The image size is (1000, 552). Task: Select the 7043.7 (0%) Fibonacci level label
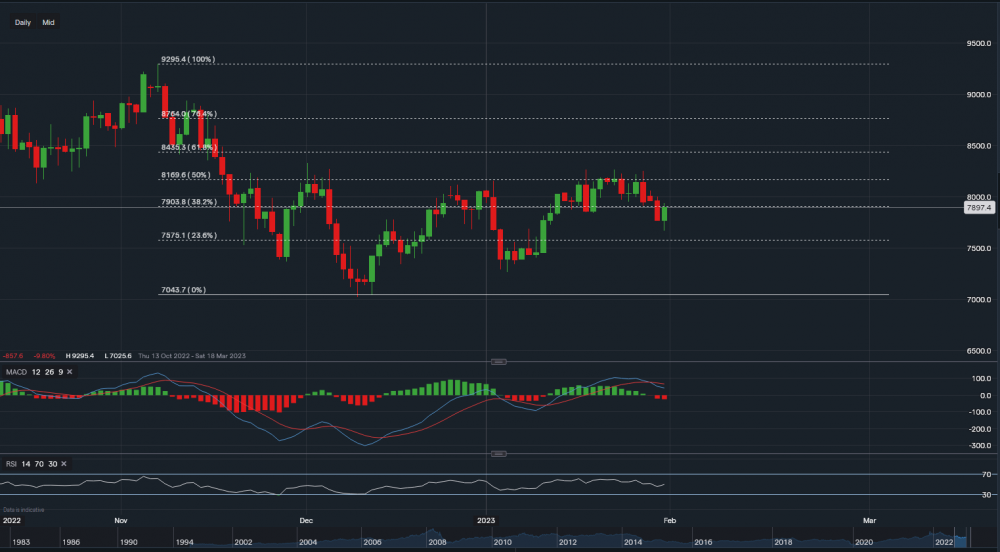183,290
